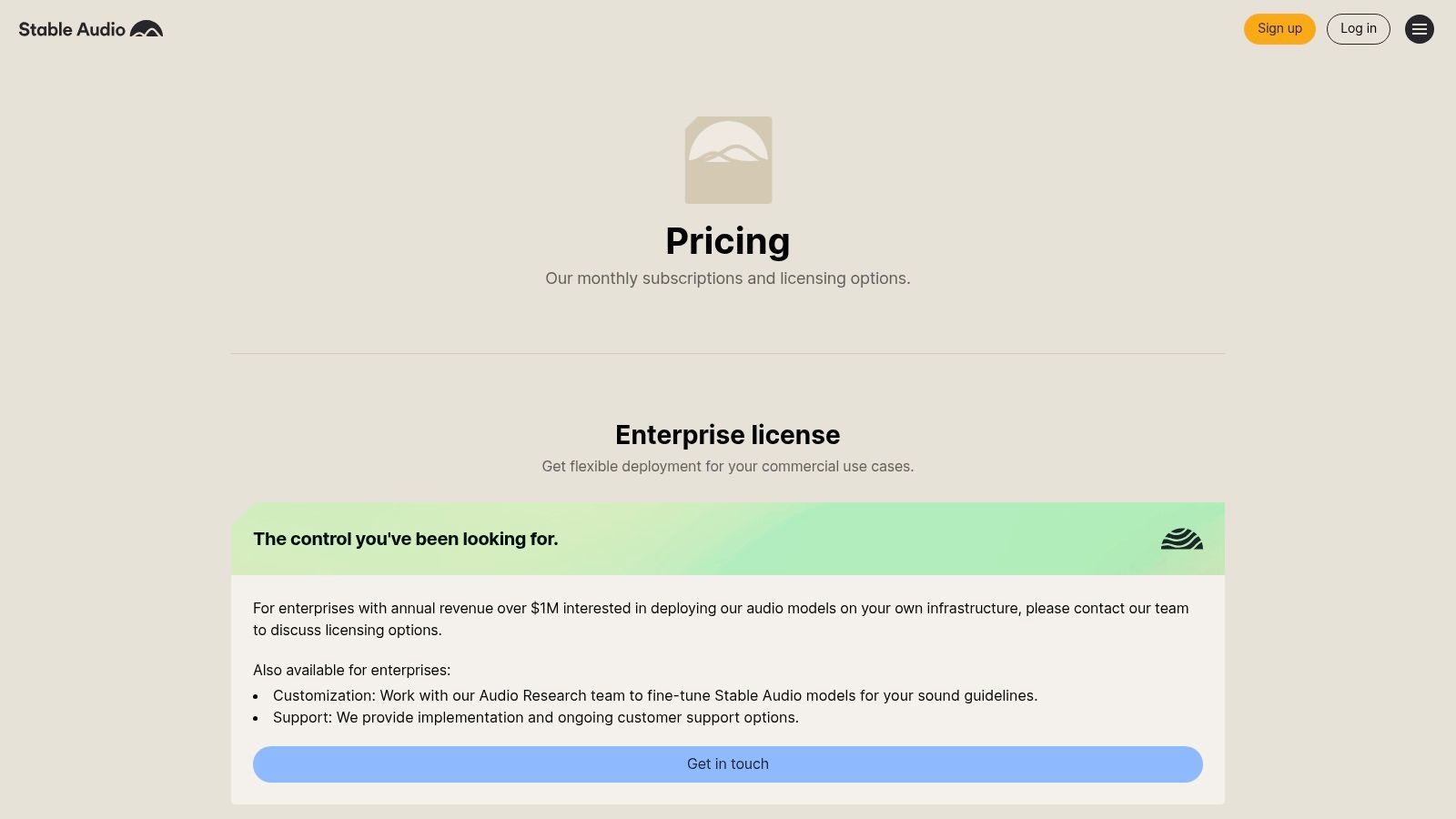Click the striped dome icon in green banner

pos(1181,540)
